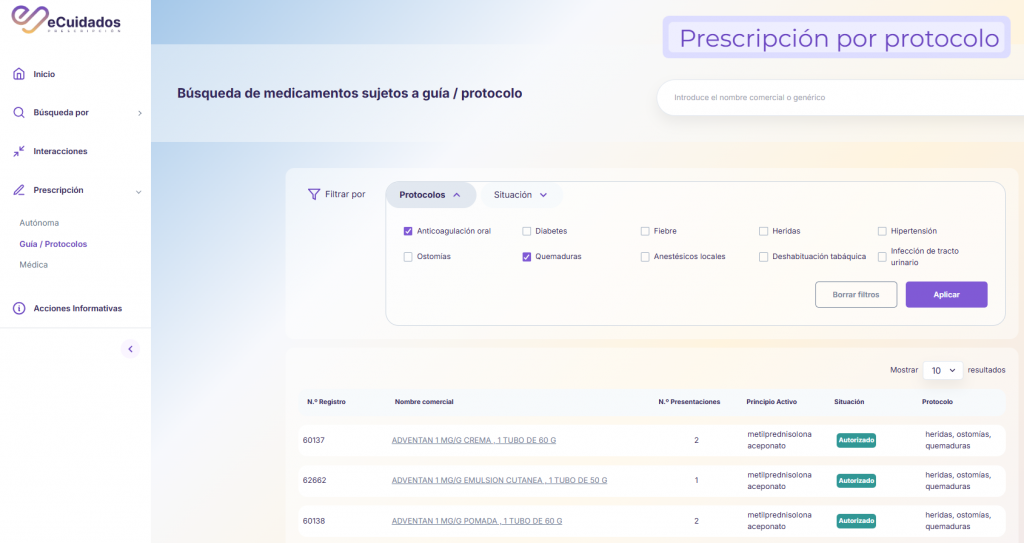
Task: Uncheck the Anticoagulación oral checkbox
Action: coord(408,231)
